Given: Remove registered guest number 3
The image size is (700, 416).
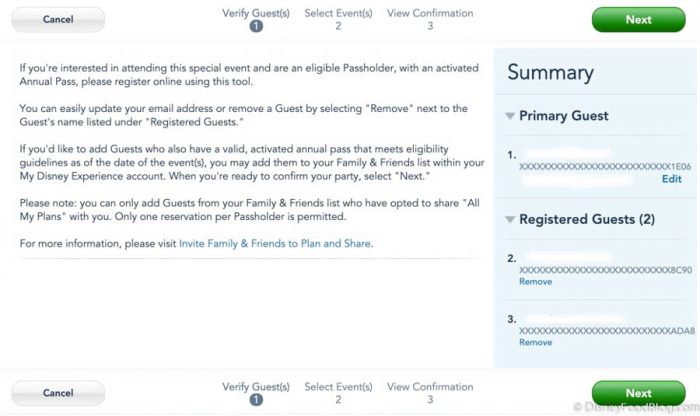Looking at the screenshot, I should [535, 342].
